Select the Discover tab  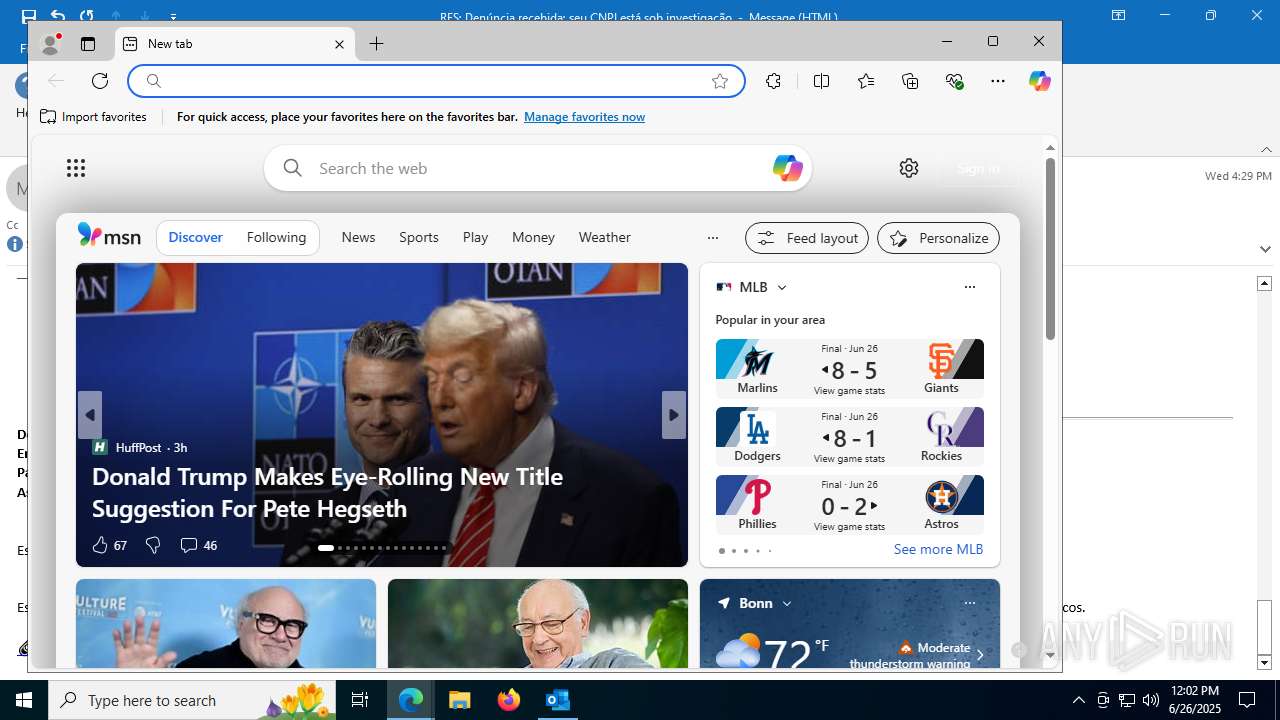195,238
